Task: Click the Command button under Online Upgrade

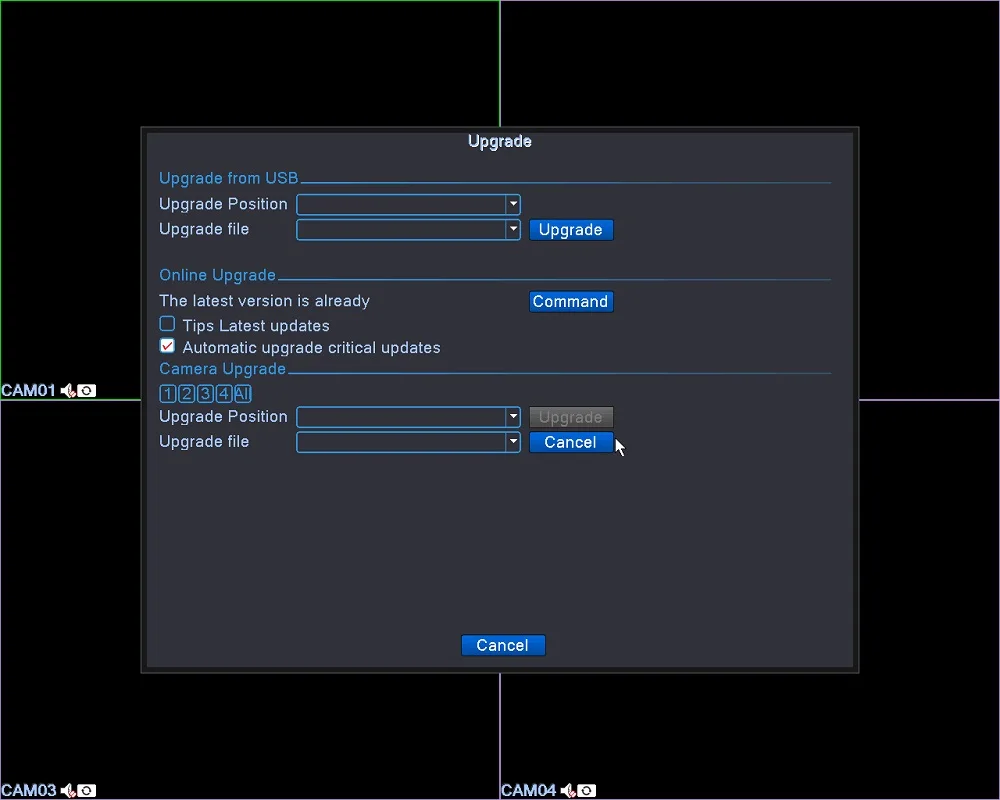Action: 571,302
